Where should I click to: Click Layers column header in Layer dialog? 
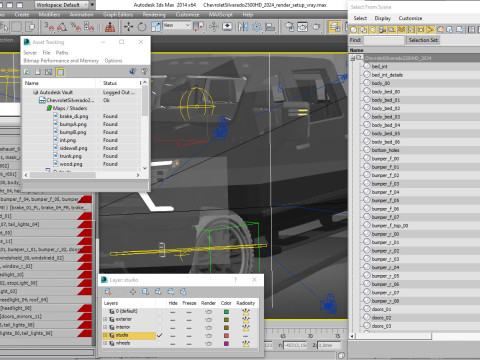(129, 303)
